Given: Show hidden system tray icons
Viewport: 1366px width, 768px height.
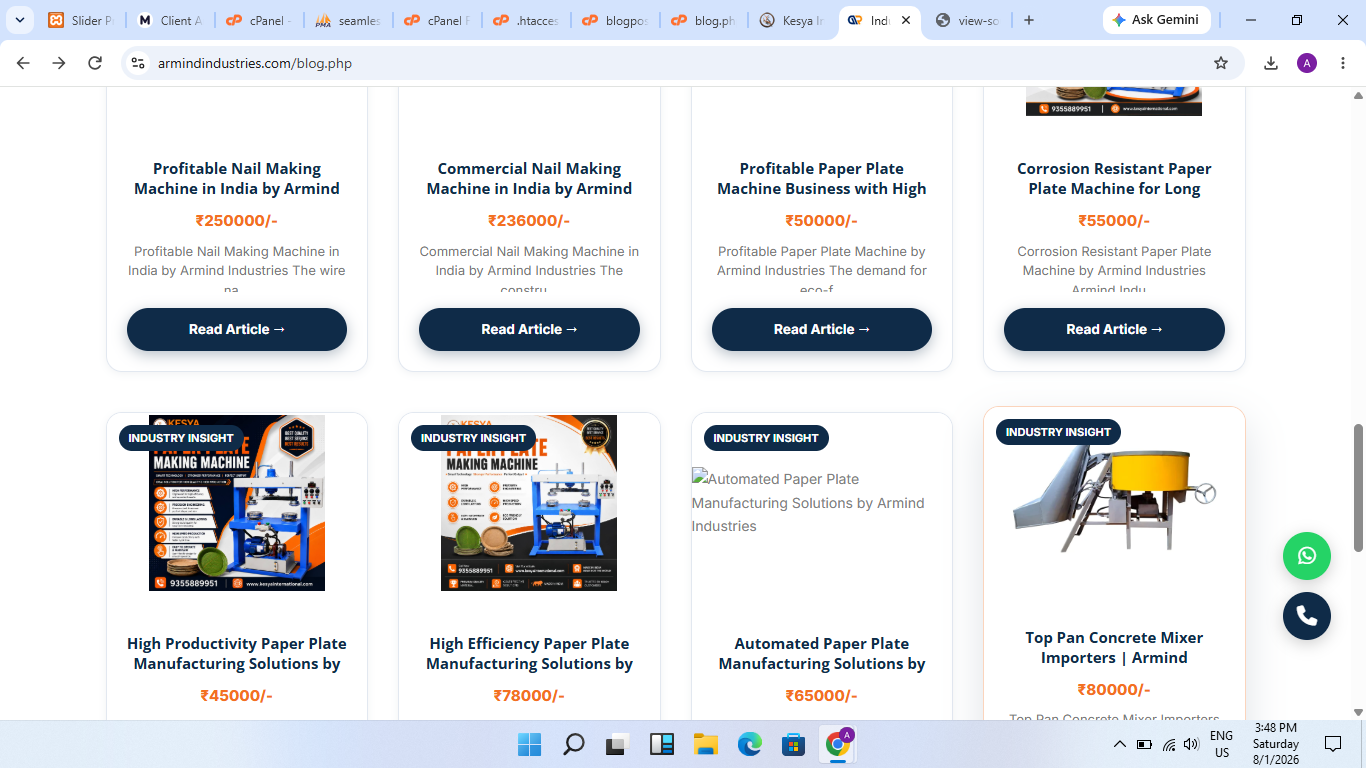Looking at the screenshot, I should point(1120,744).
